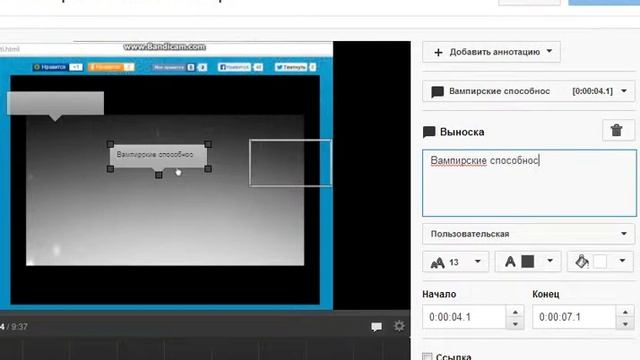Click inside the annotation text field
The width and height of the screenshot is (640, 360).
[x=529, y=183]
